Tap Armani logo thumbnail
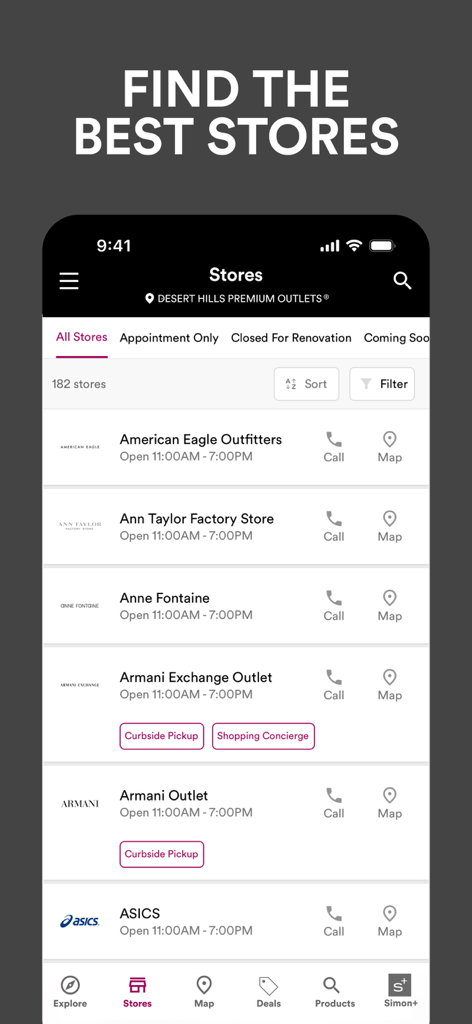The height and width of the screenshot is (1024, 472). tap(80, 804)
